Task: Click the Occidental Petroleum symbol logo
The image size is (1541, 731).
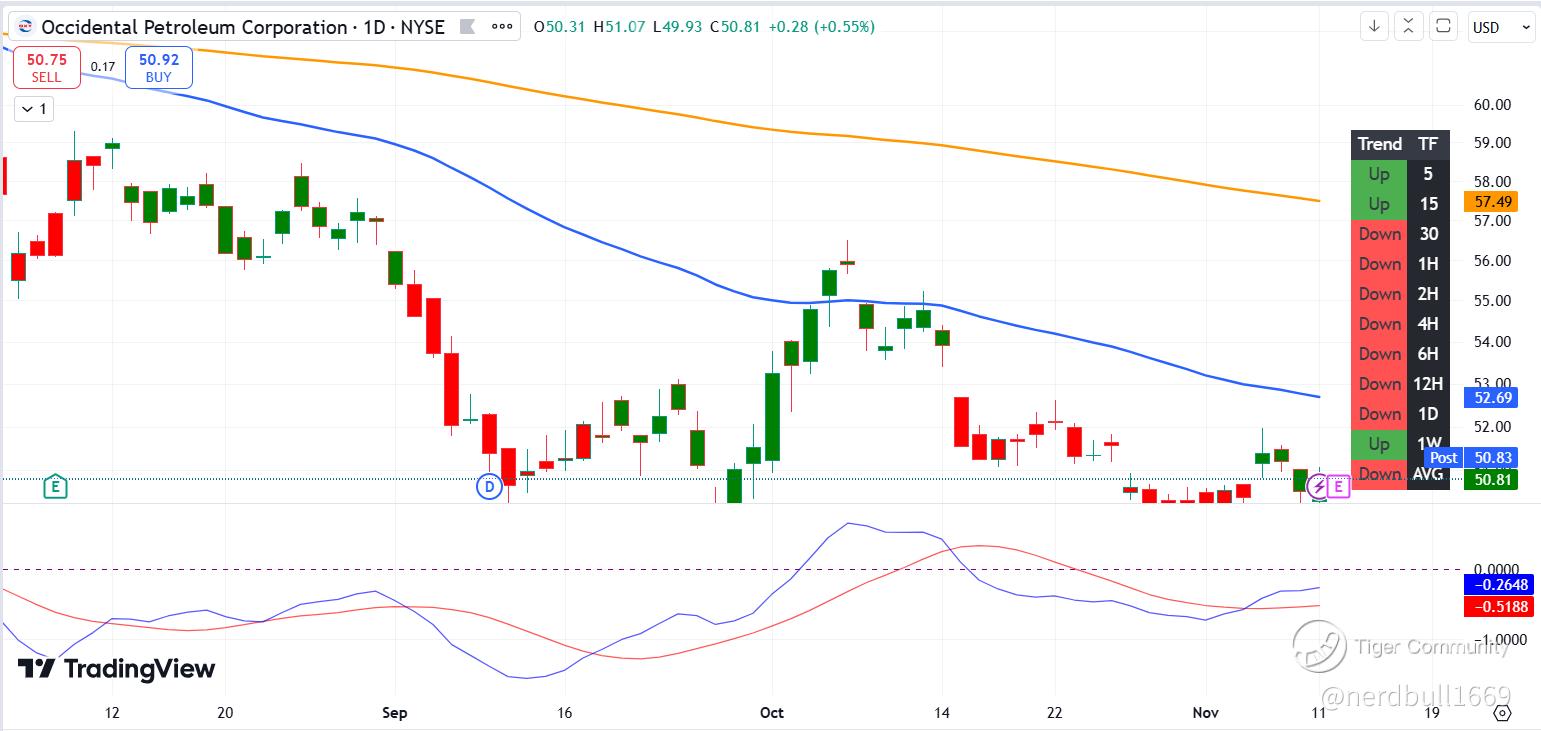Action: click(x=25, y=27)
